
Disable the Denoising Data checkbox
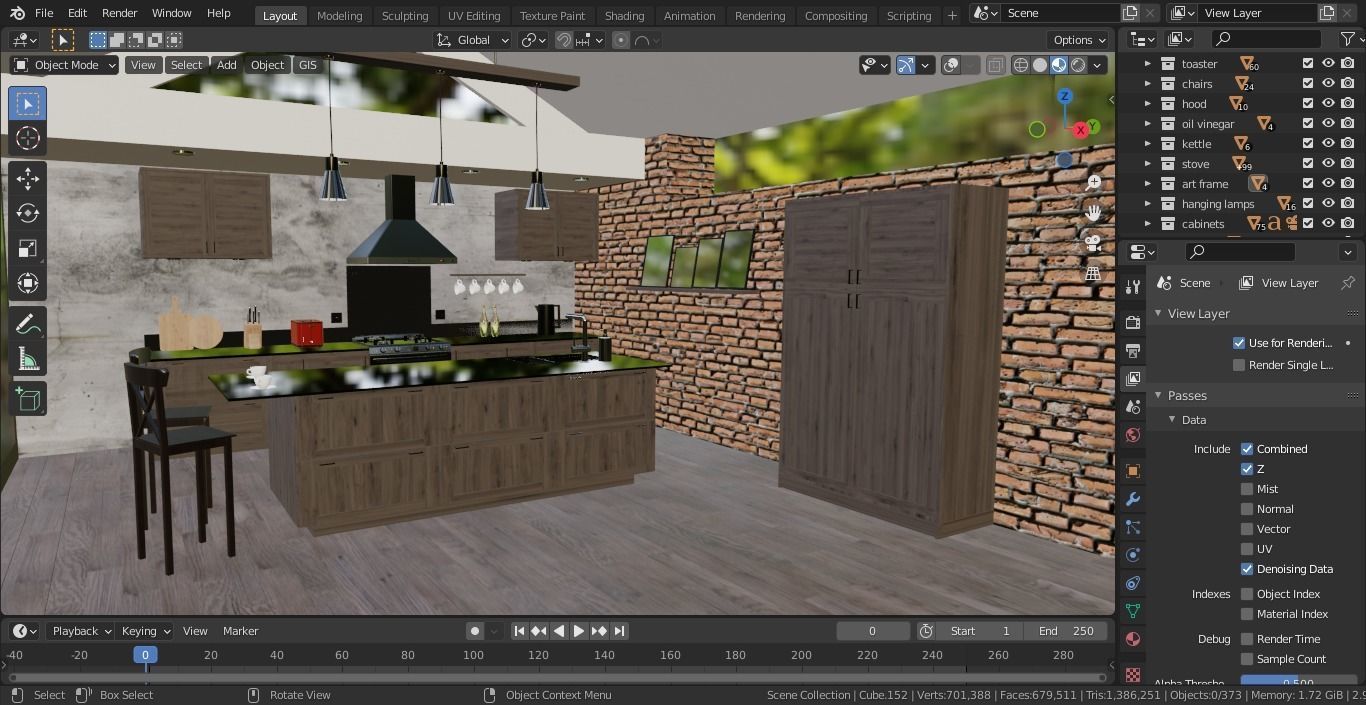point(1247,569)
